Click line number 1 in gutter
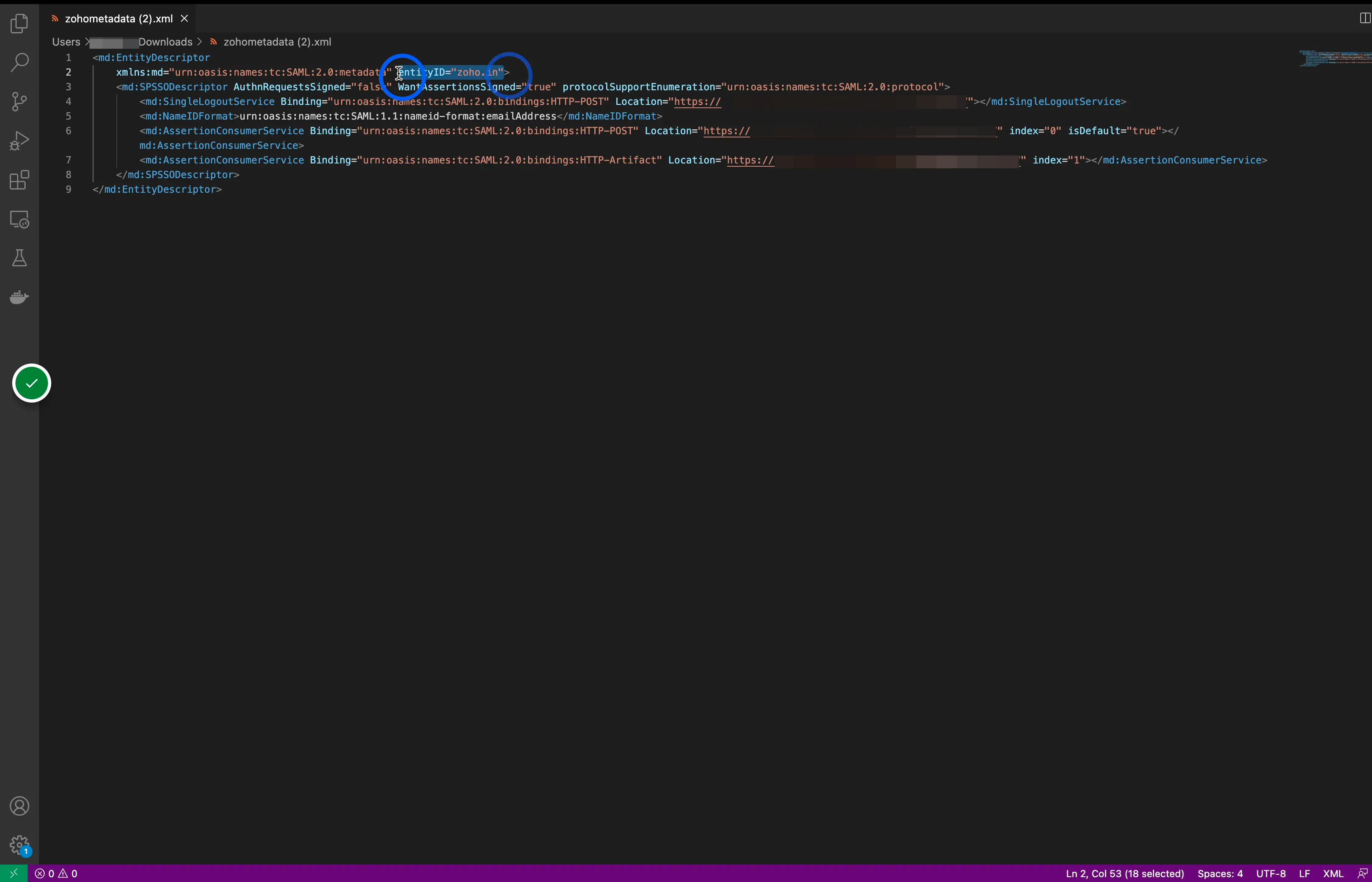Viewport: 1372px width, 882px height. (68, 57)
